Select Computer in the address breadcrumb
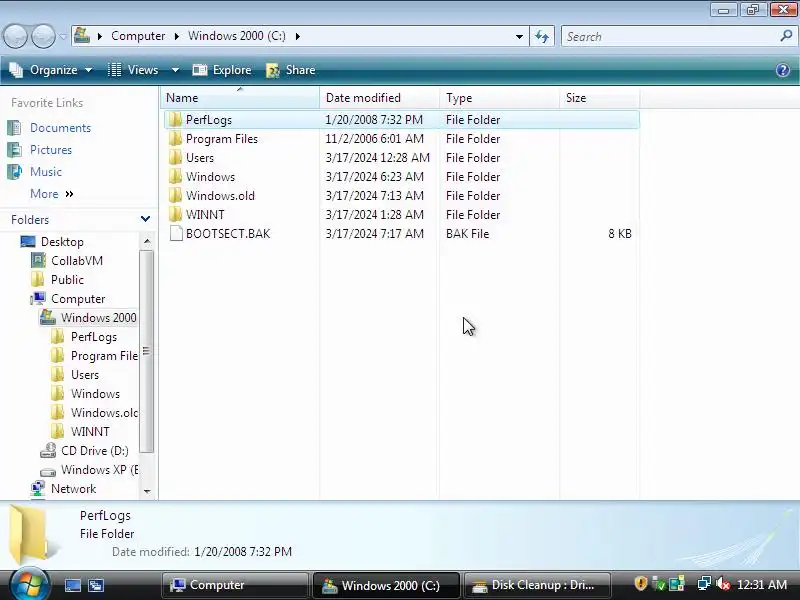The height and width of the screenshot is (600, 800). [138, 36]
